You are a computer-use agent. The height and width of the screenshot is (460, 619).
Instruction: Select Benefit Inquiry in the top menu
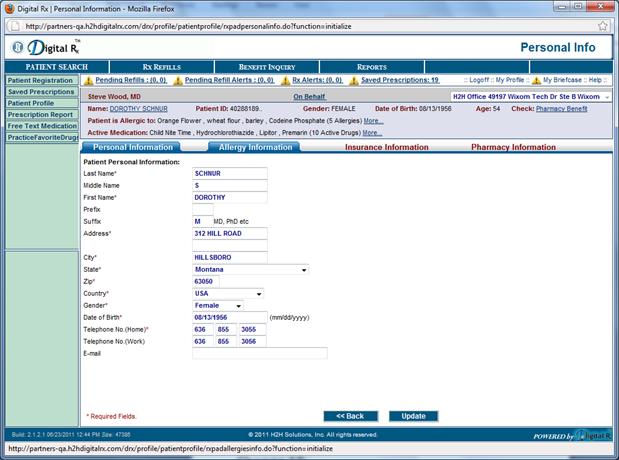[x=266, y=67]
